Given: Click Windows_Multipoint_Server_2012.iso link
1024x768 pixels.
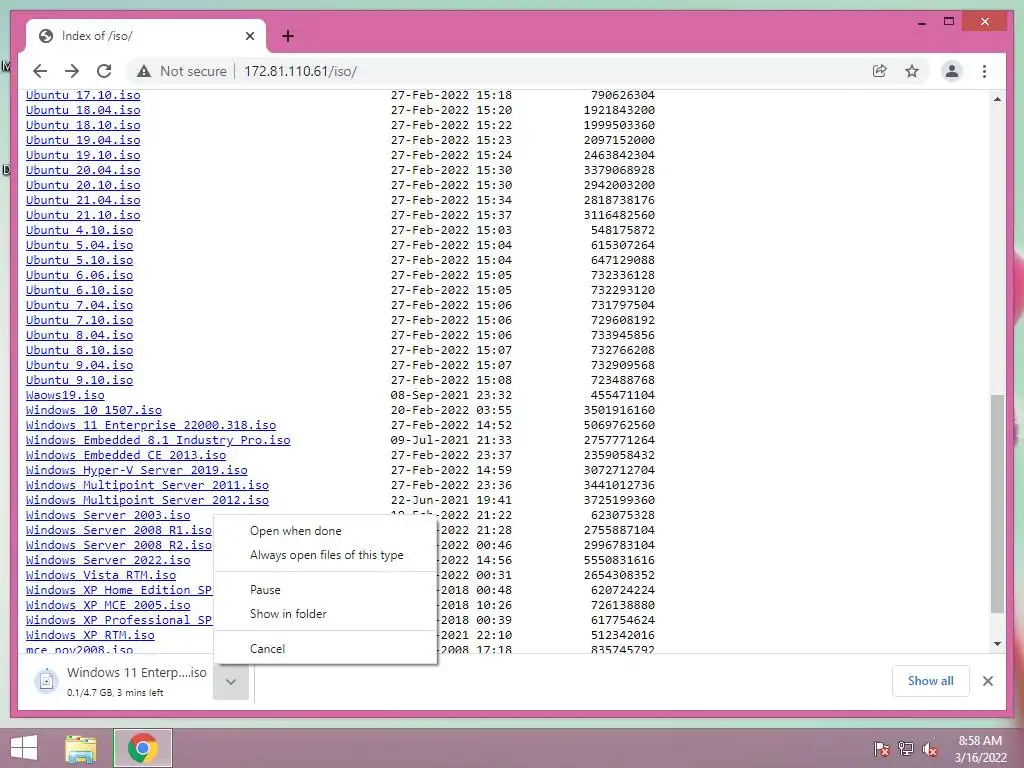Looking at the screenshot, I should point(147,500).
